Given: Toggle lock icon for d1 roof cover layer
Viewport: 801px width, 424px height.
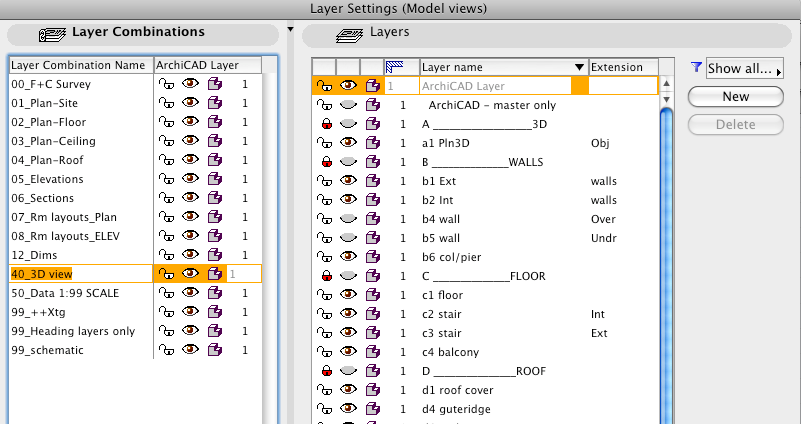Looking at the screenshot, I should pos(324,390).
